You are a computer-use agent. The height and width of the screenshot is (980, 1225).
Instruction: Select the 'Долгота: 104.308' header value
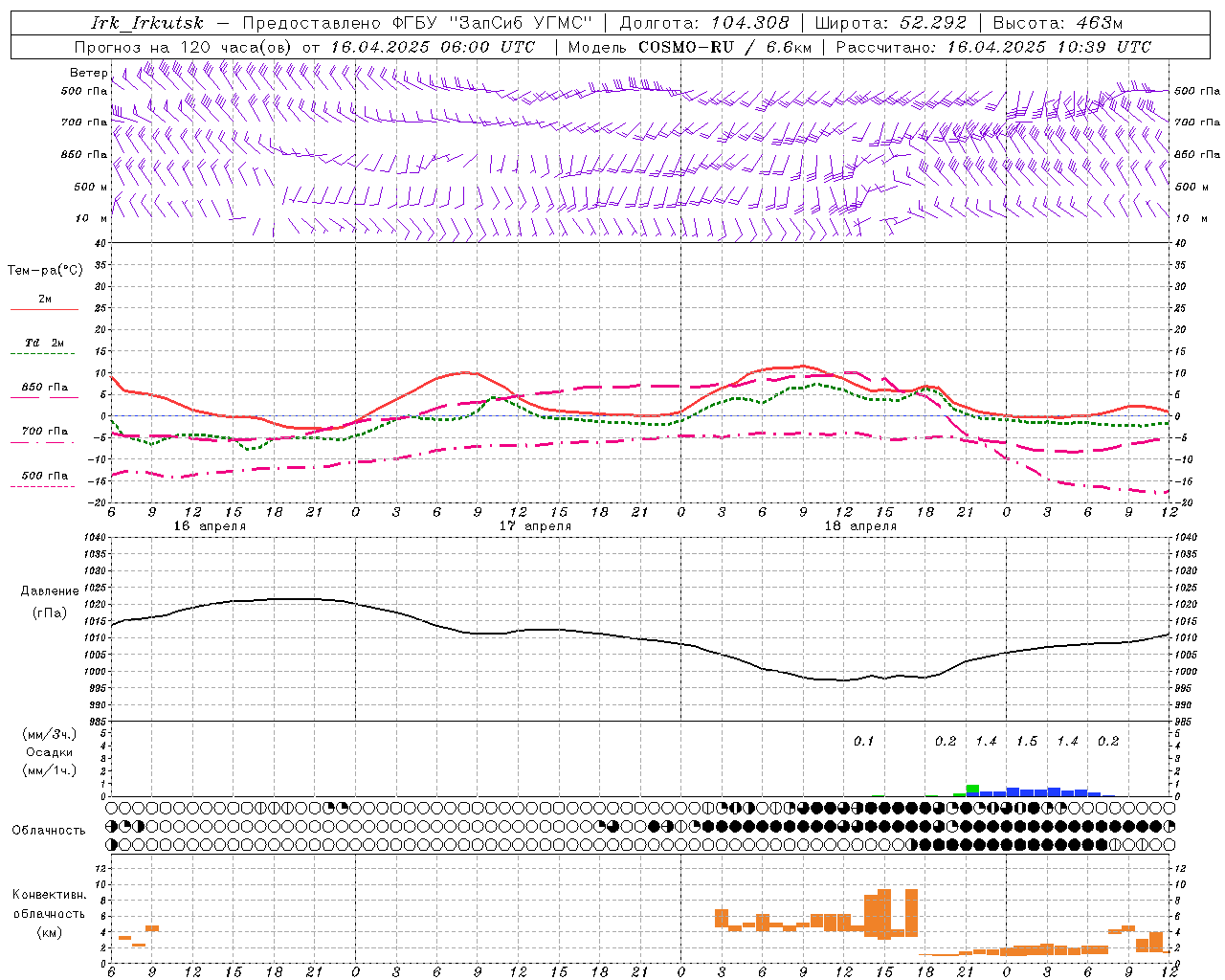[x=704, y=23]
